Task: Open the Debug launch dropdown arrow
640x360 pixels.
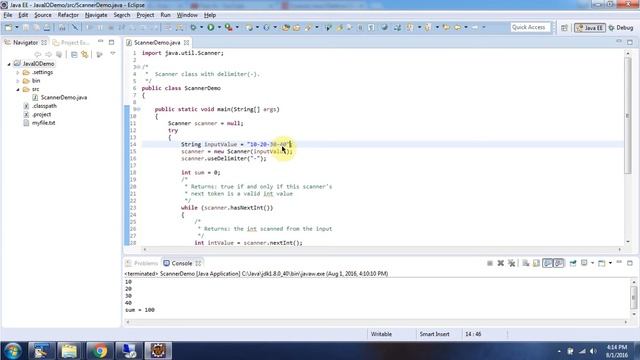Action: coord(201,27)
